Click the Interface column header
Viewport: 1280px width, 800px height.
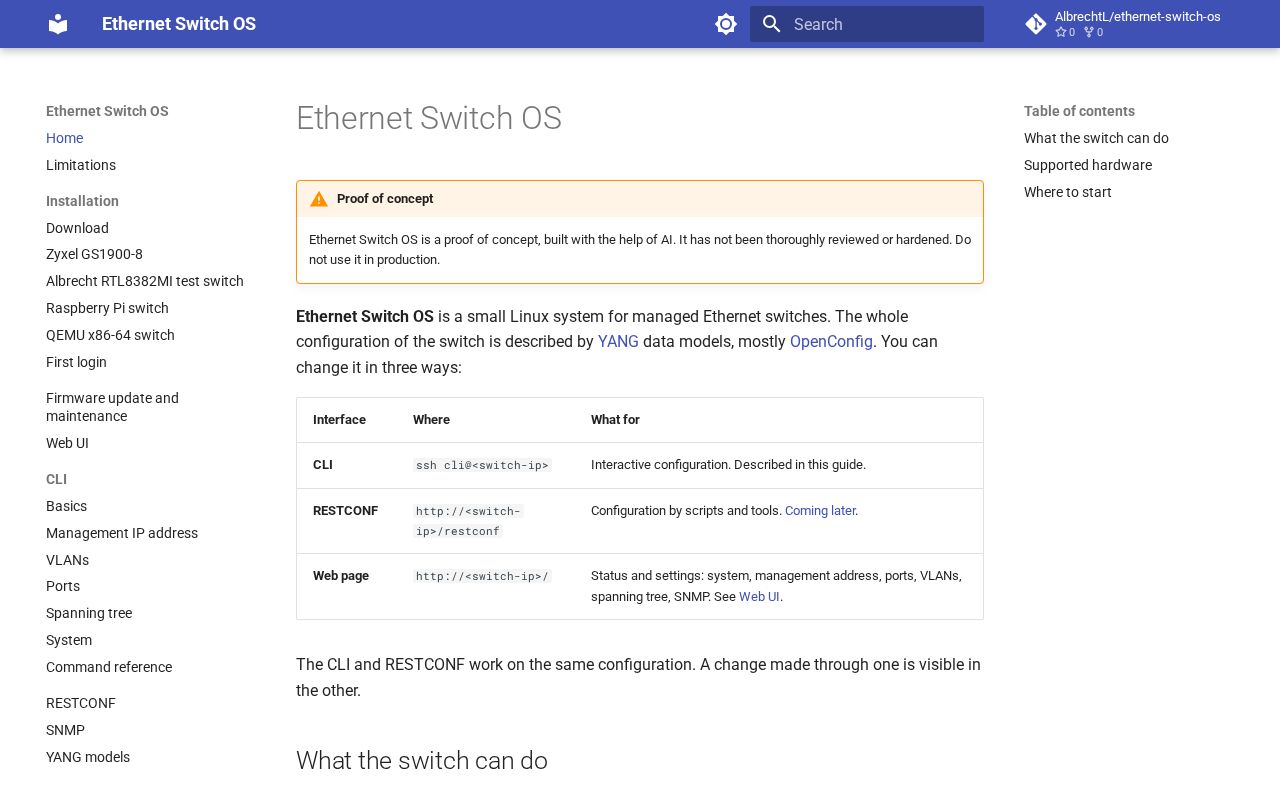pos(339,420)
